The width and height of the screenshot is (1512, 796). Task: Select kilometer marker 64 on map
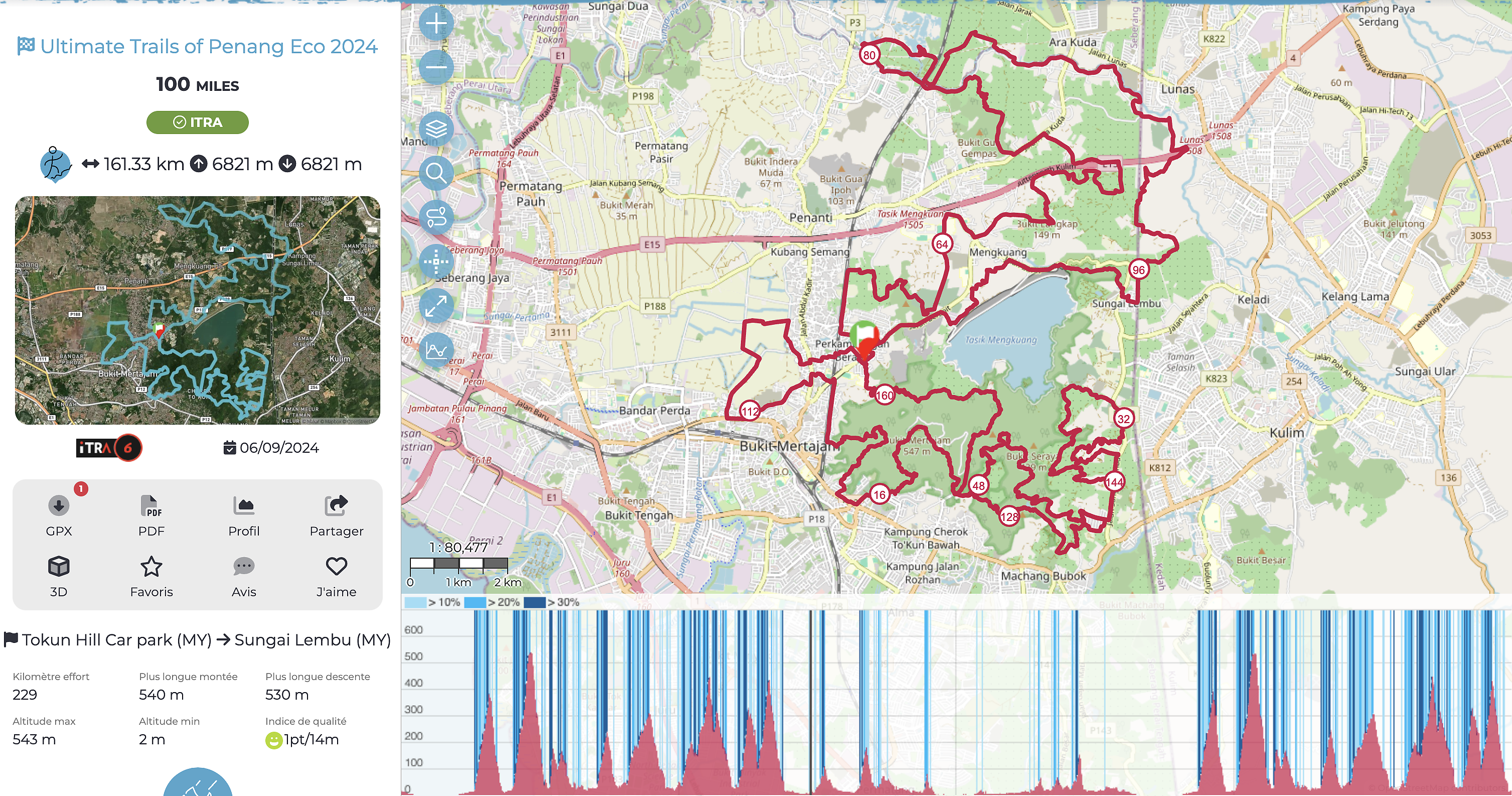[942, 244]
